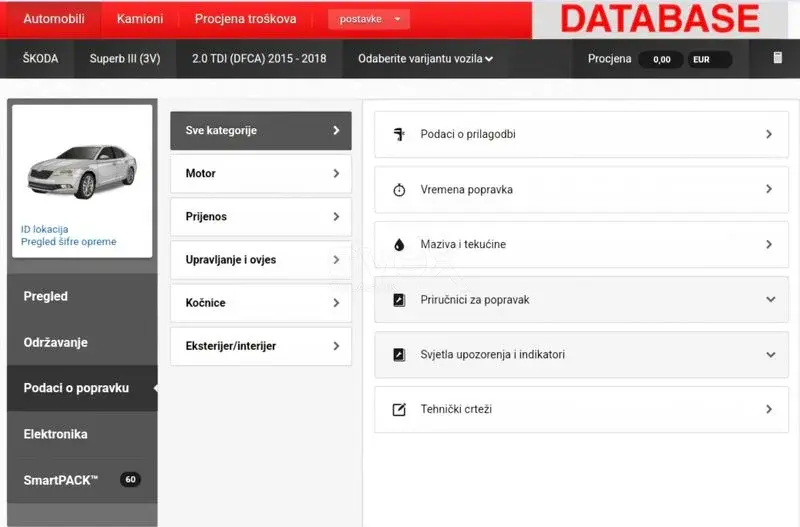The width and height of the screenshot is (800, 527).
Task: Click the EUR currency field
Action: (710, 59)
